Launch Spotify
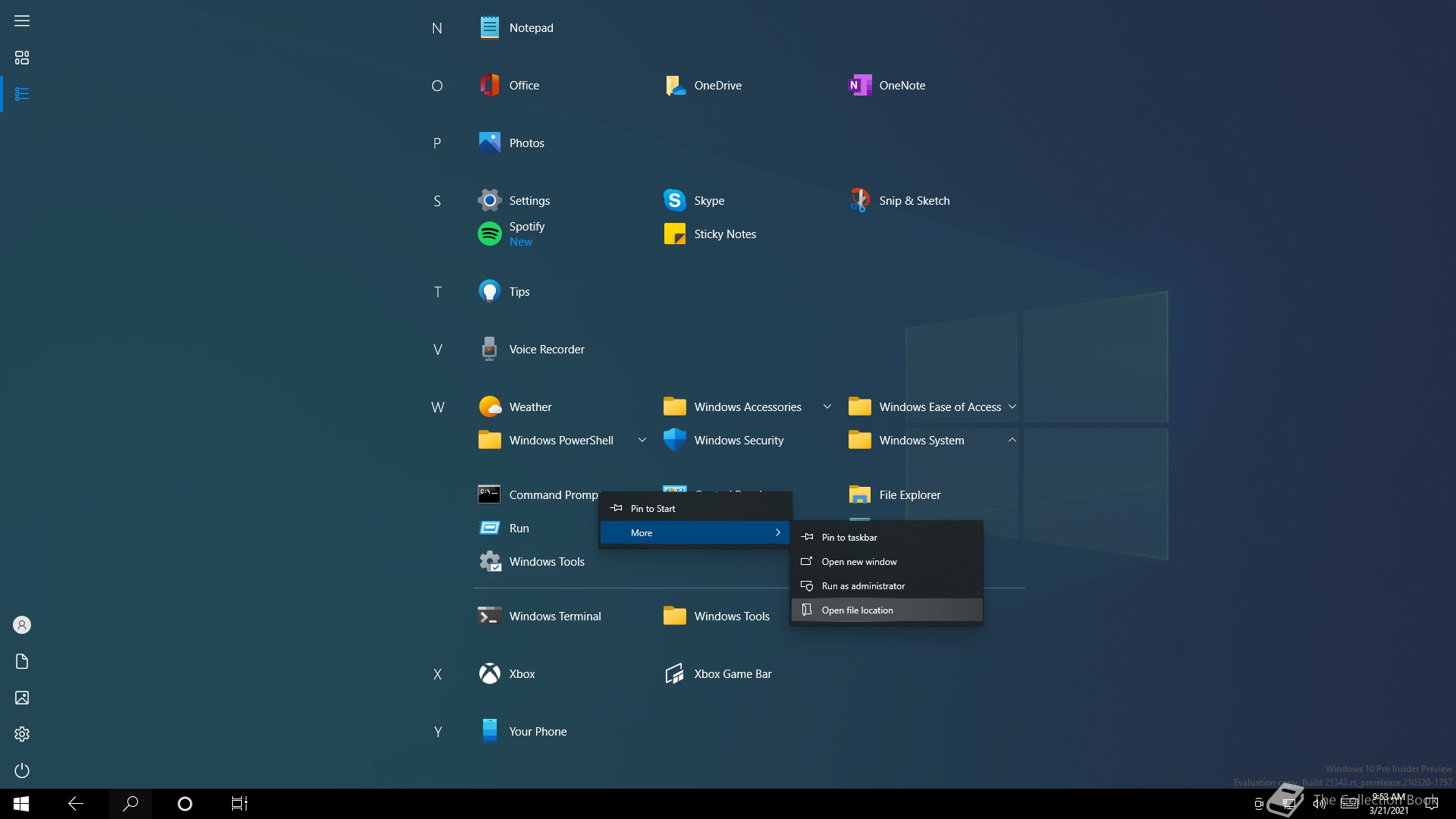The width and height of the screenshot is (1456, 819). 512,234
